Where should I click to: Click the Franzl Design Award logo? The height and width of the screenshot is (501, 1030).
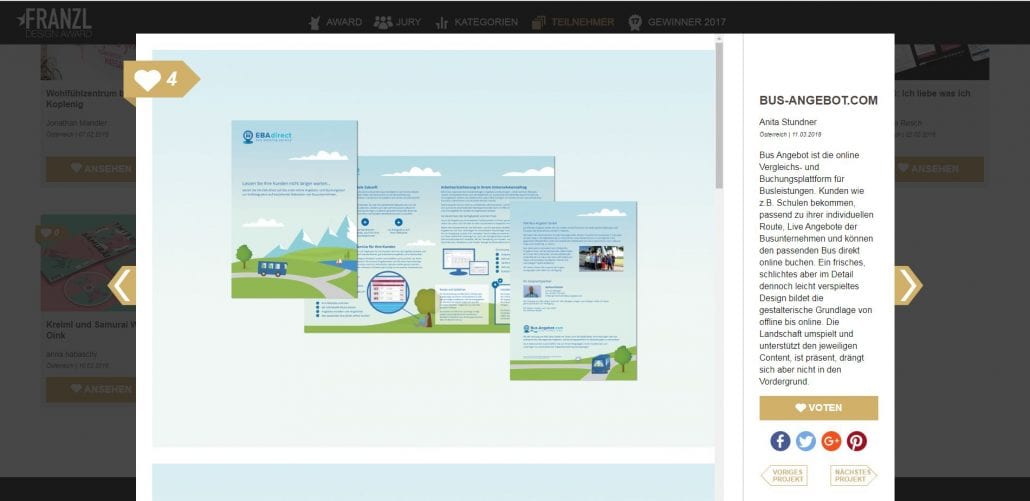(55, 22)
